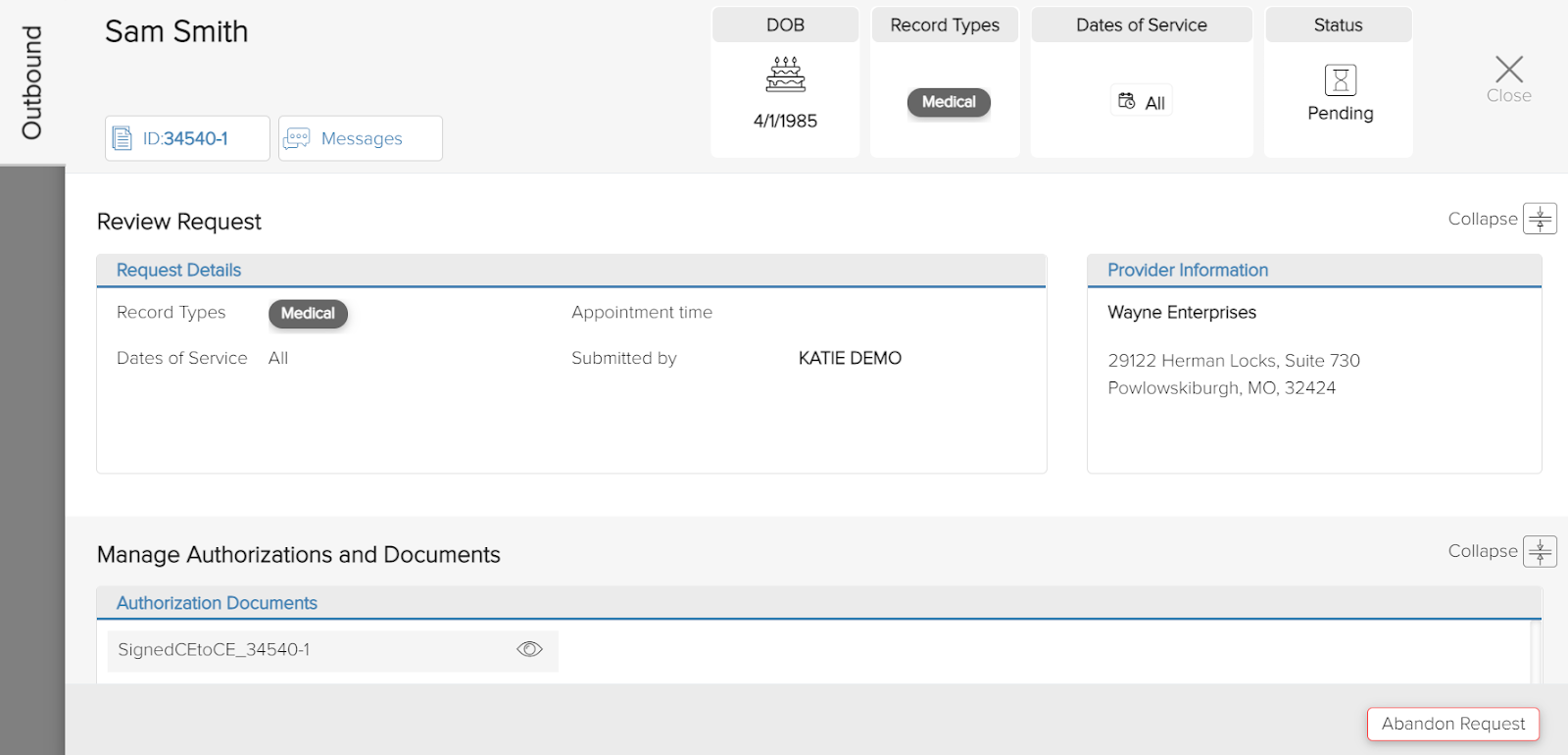Click the Pending status text

pos(1341,113)
